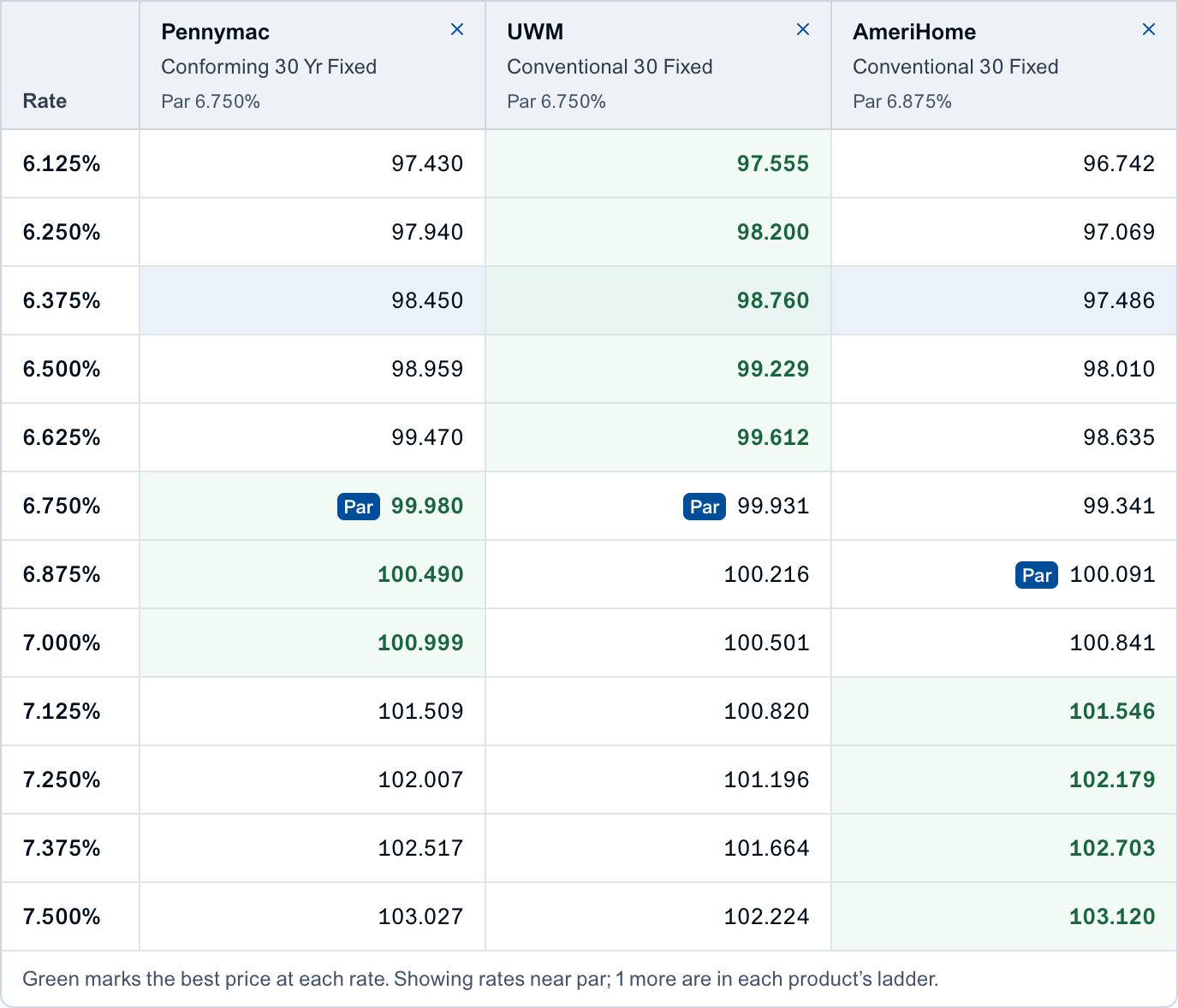
Task: Click UWM price 102.224
Action: pyautogui.click(x=766, y=916)
